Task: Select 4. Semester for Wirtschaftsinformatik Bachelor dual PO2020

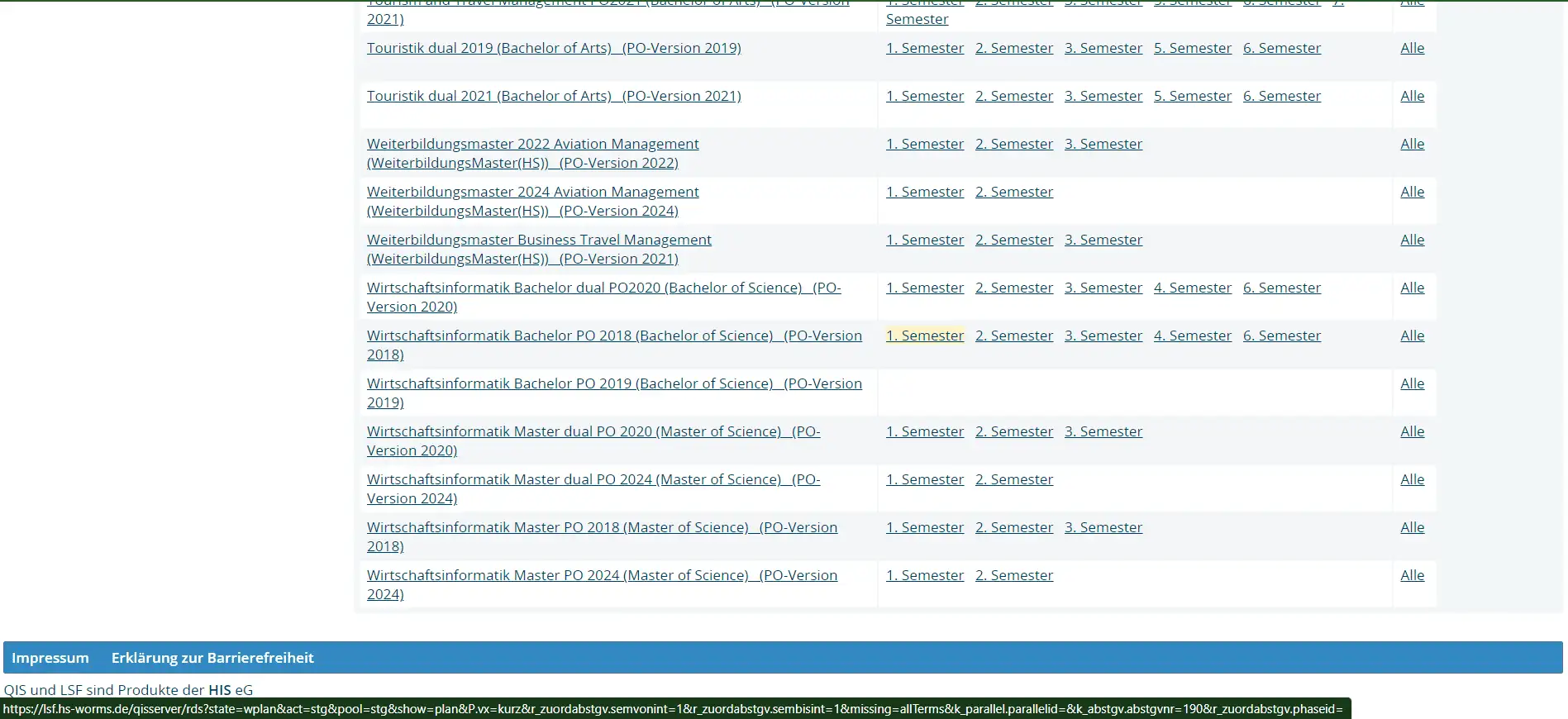Action: coord(1192,288)
